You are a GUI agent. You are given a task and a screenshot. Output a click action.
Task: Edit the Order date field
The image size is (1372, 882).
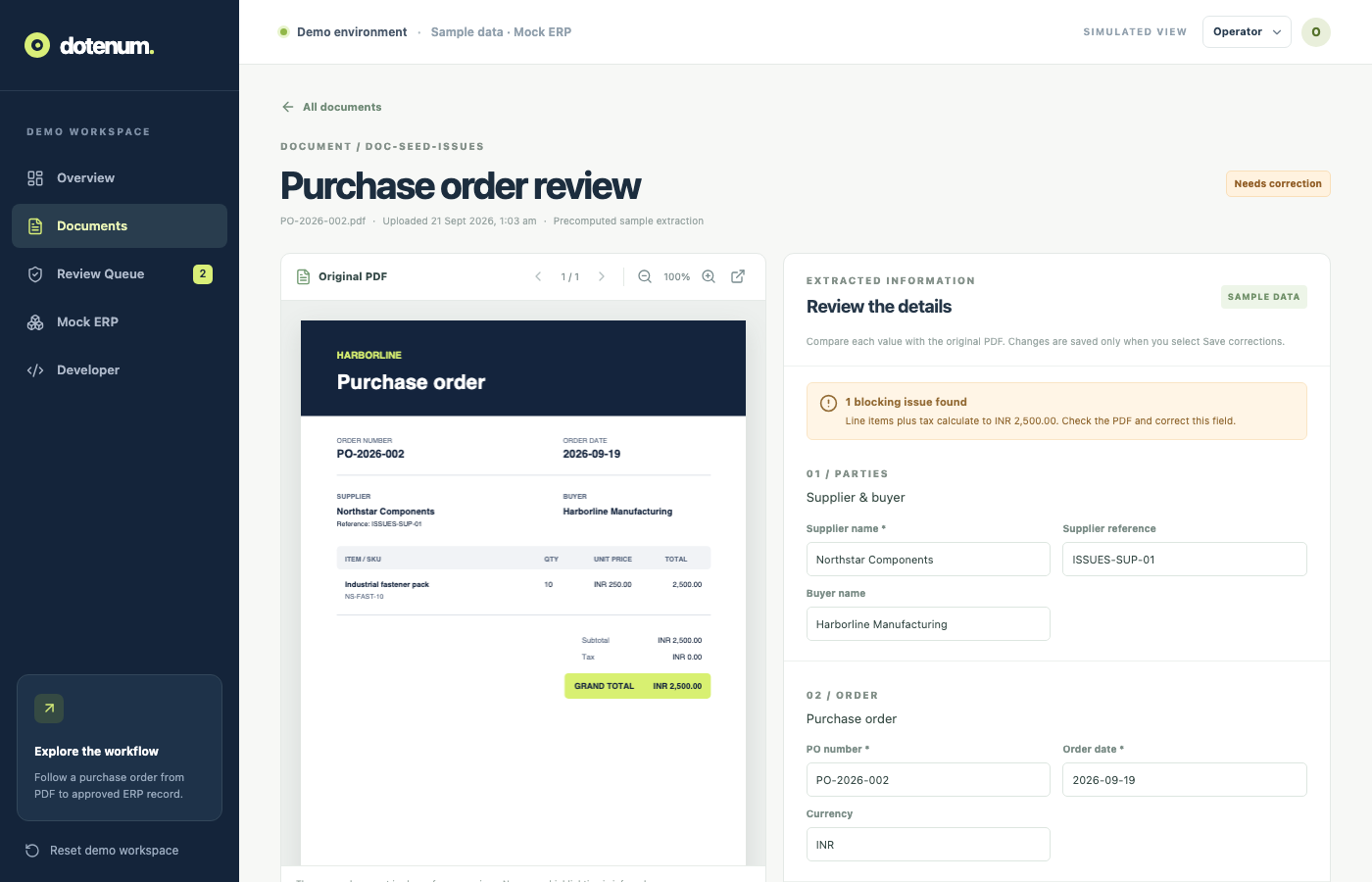coord(1185,780)
